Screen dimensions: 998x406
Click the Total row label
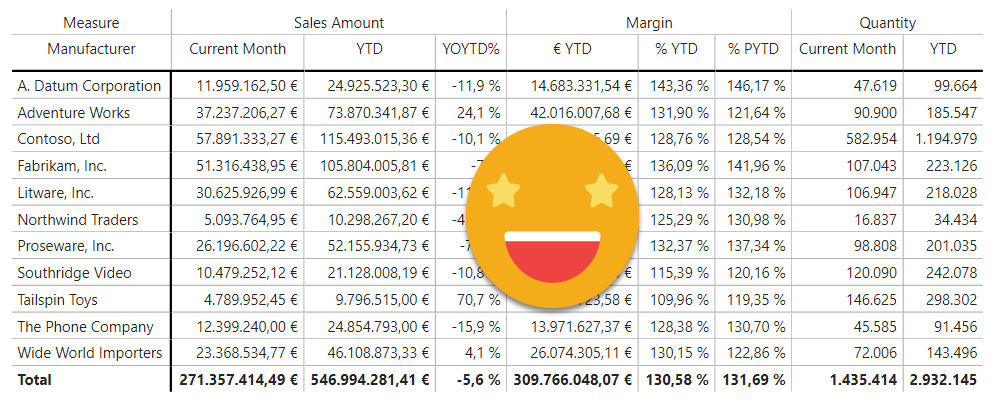click(34, 380)
